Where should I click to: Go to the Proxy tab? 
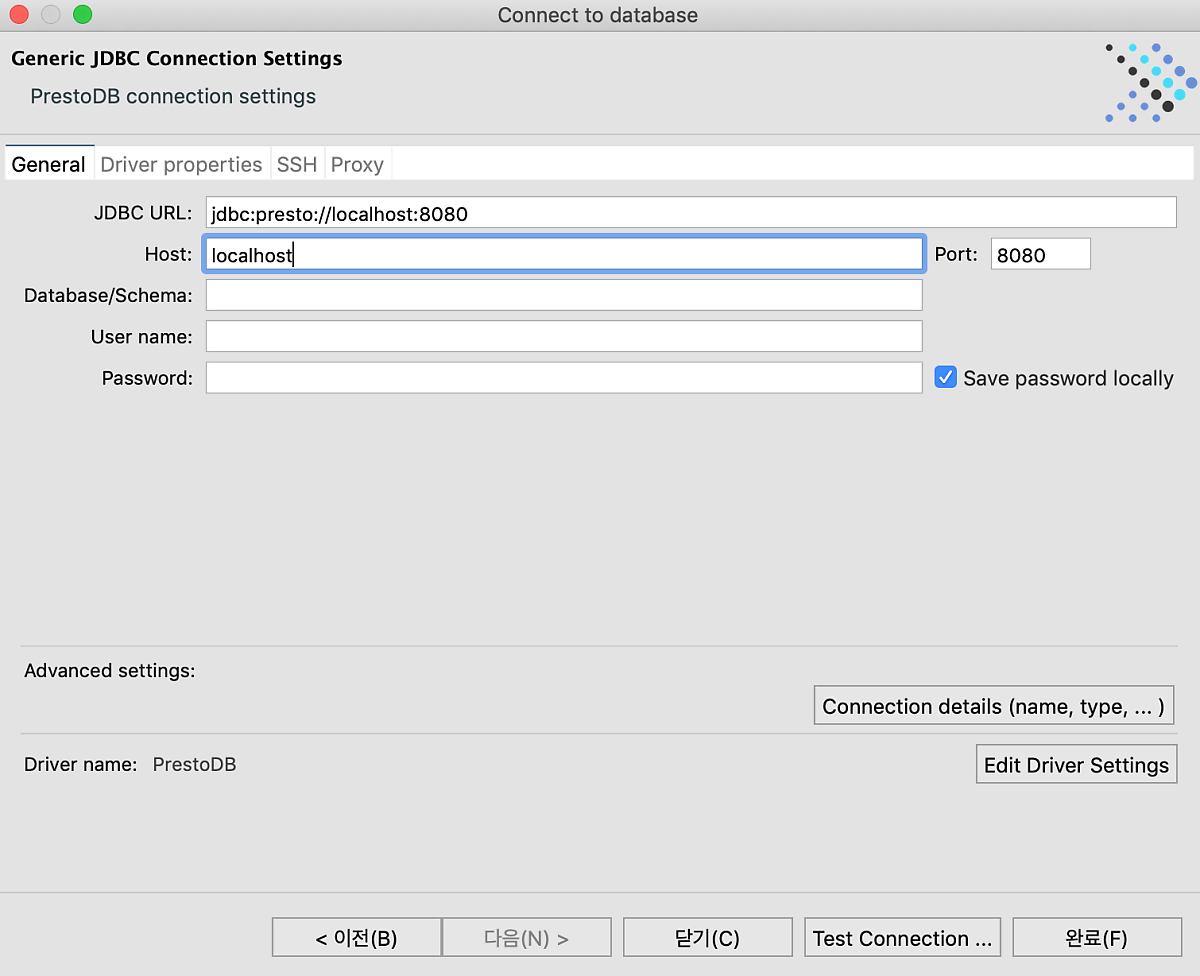pyautogui.click(x=357, y=164)
